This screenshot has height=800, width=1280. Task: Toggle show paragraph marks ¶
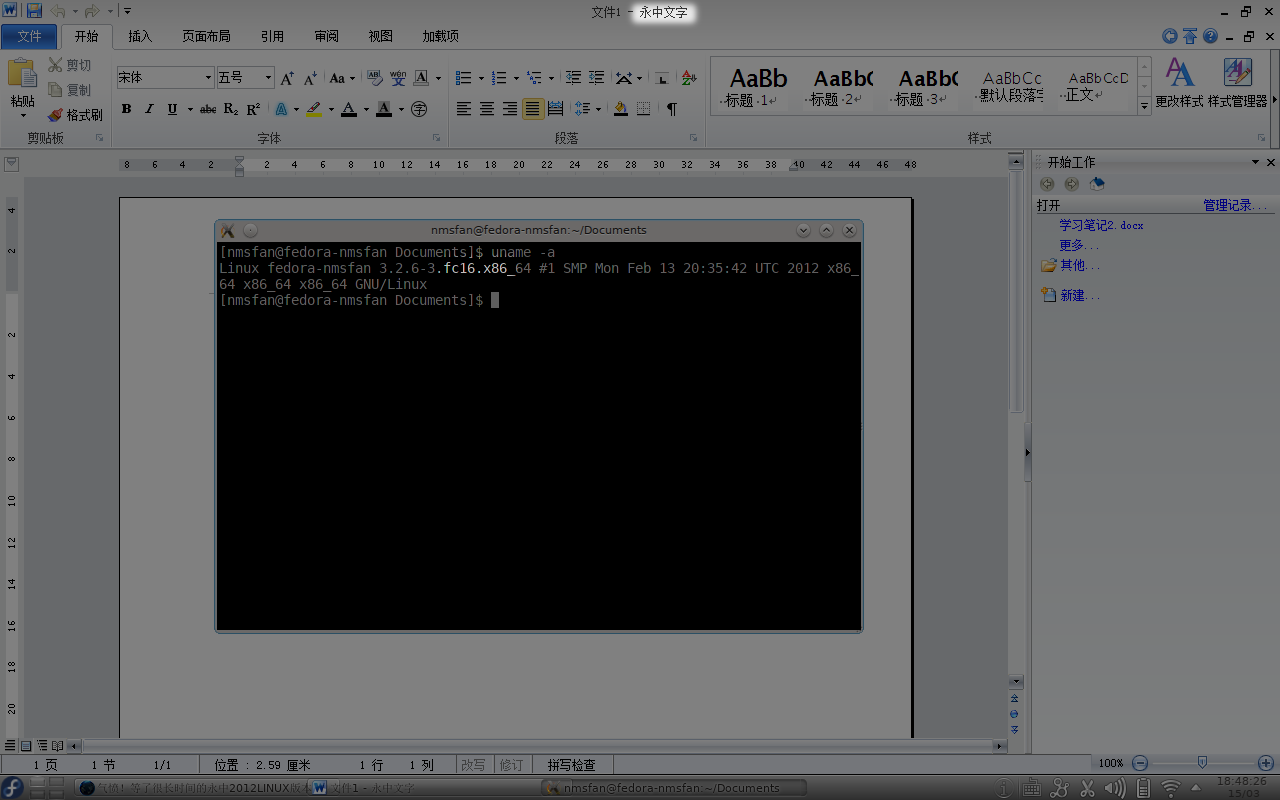(672, 109)
